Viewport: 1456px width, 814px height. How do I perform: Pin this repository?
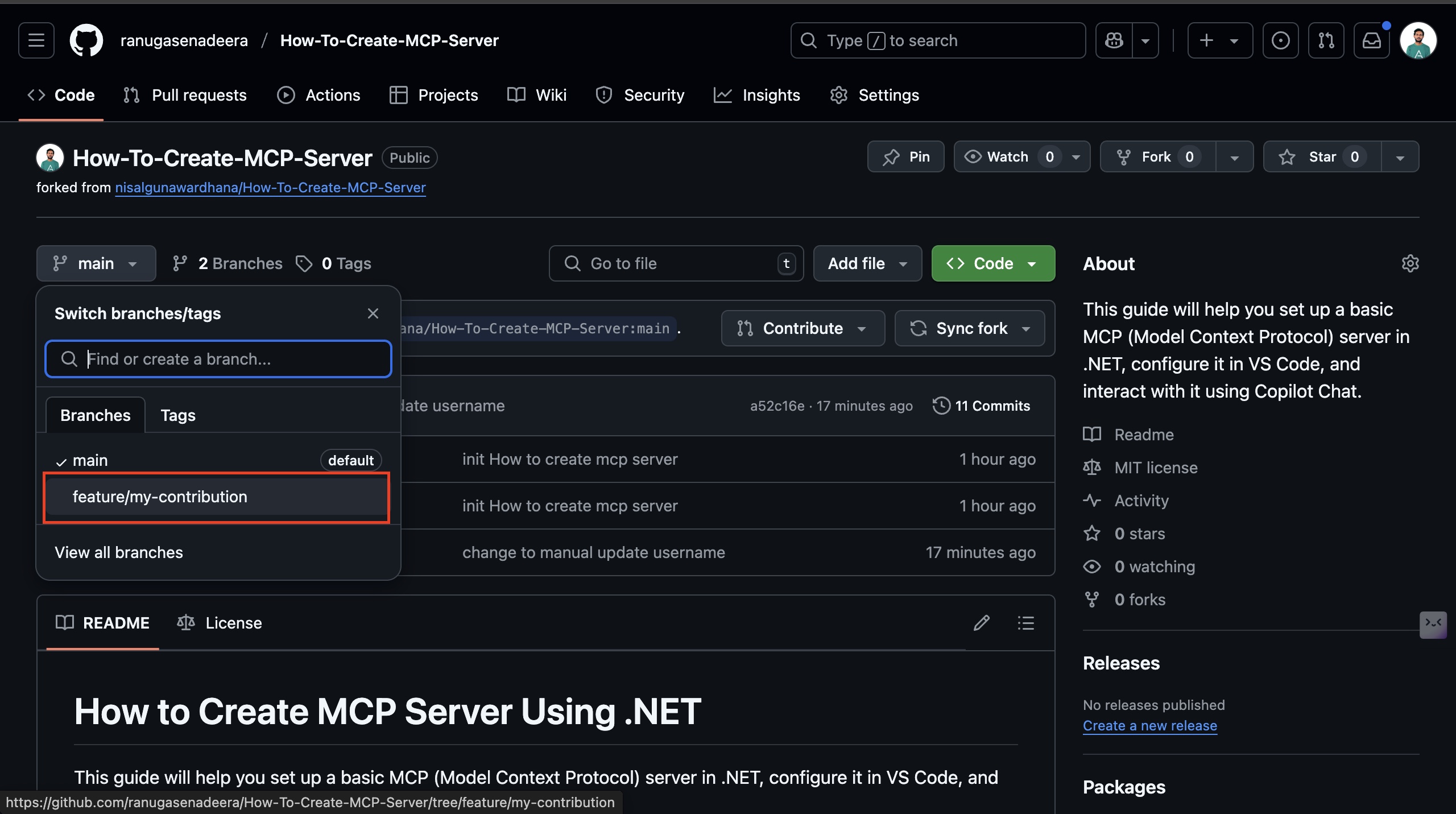[905, 156]
